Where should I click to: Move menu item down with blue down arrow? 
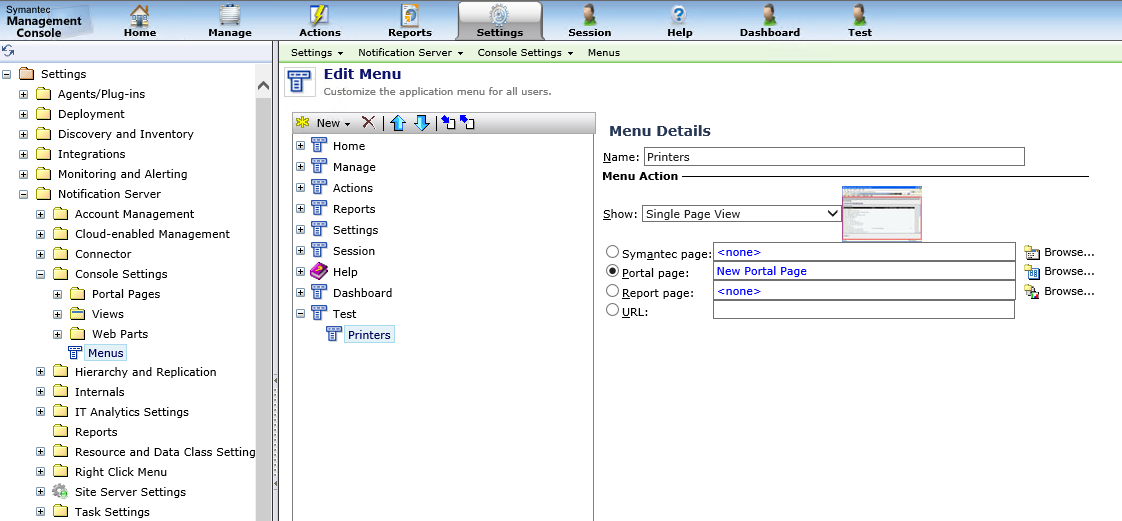421,122
